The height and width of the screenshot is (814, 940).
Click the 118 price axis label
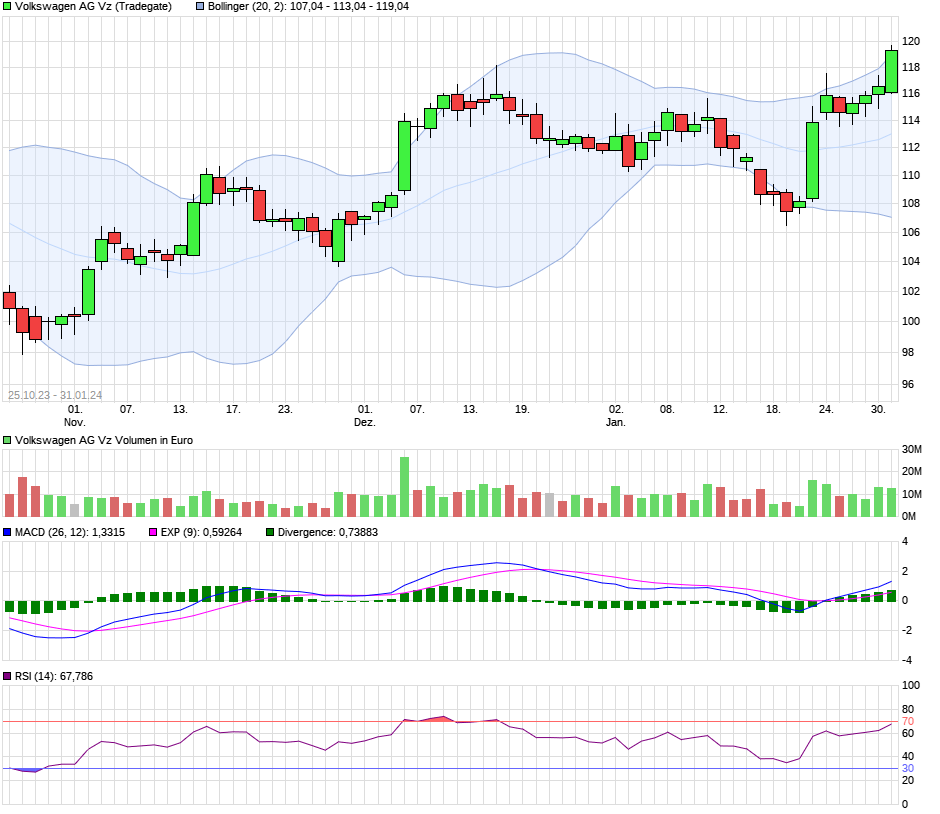coord(911,67)
